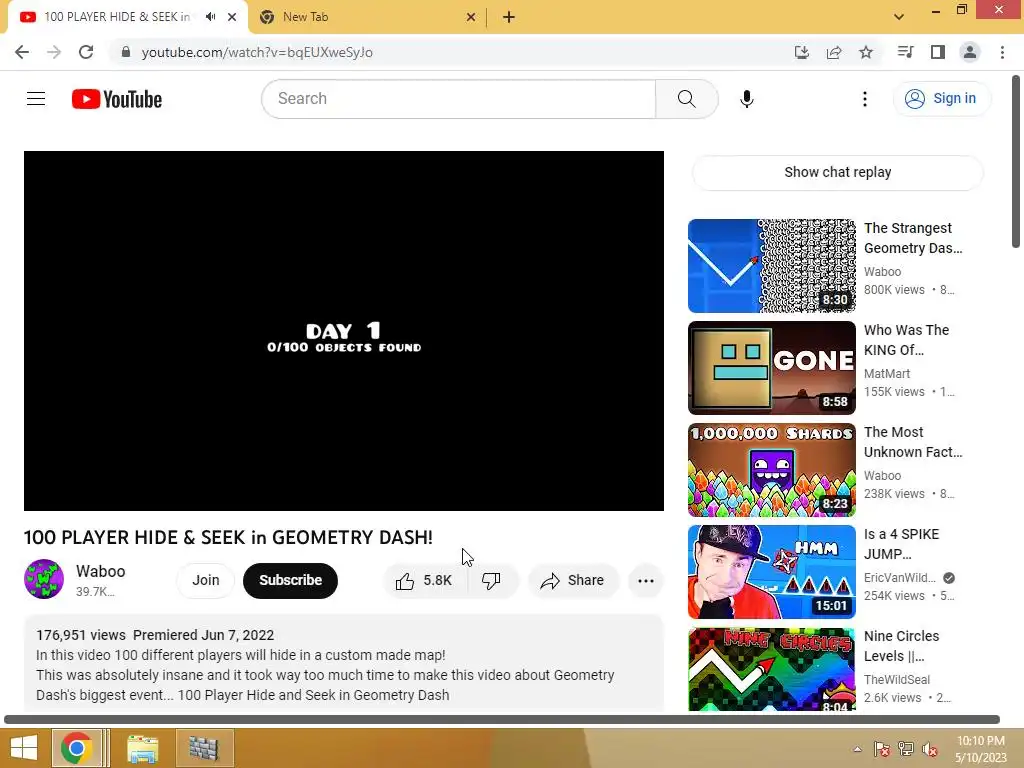Install app icon in address bar
The width and height of the screenshot is (1024, 768).
pyautogui.click(x=801, y=52)
